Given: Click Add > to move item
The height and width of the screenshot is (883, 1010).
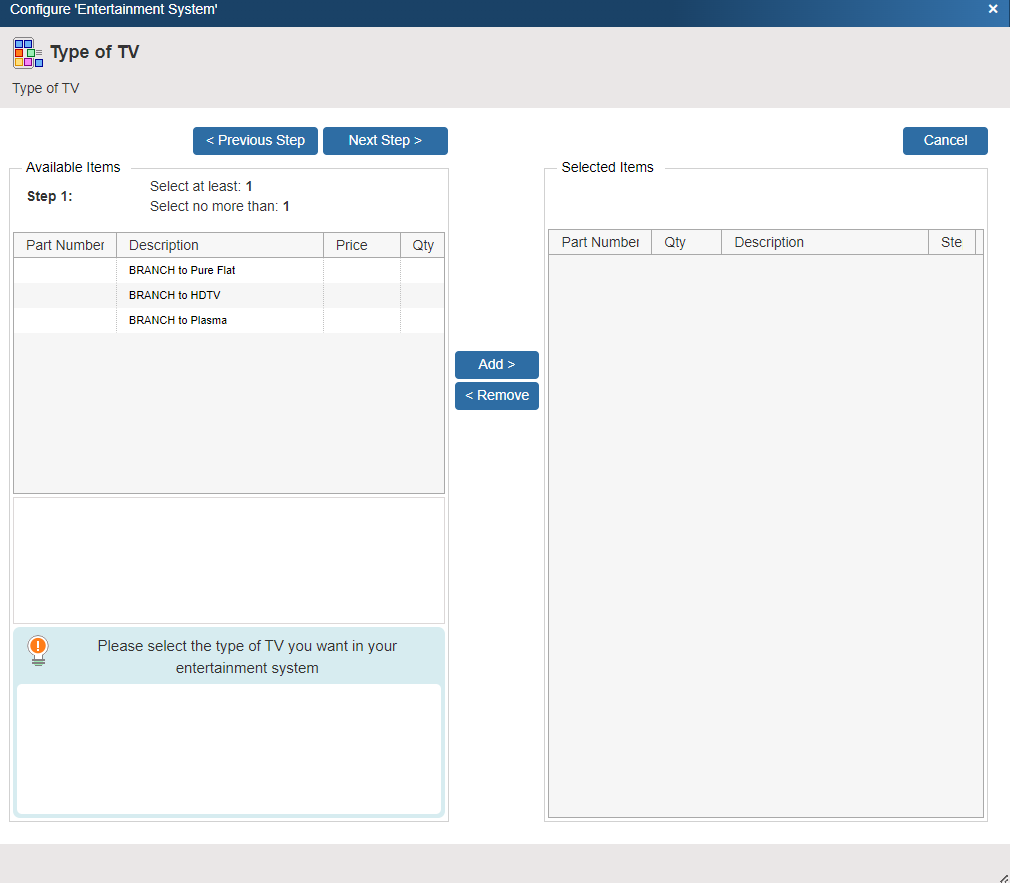Looking at the screenshot, I should pos(496,365).
